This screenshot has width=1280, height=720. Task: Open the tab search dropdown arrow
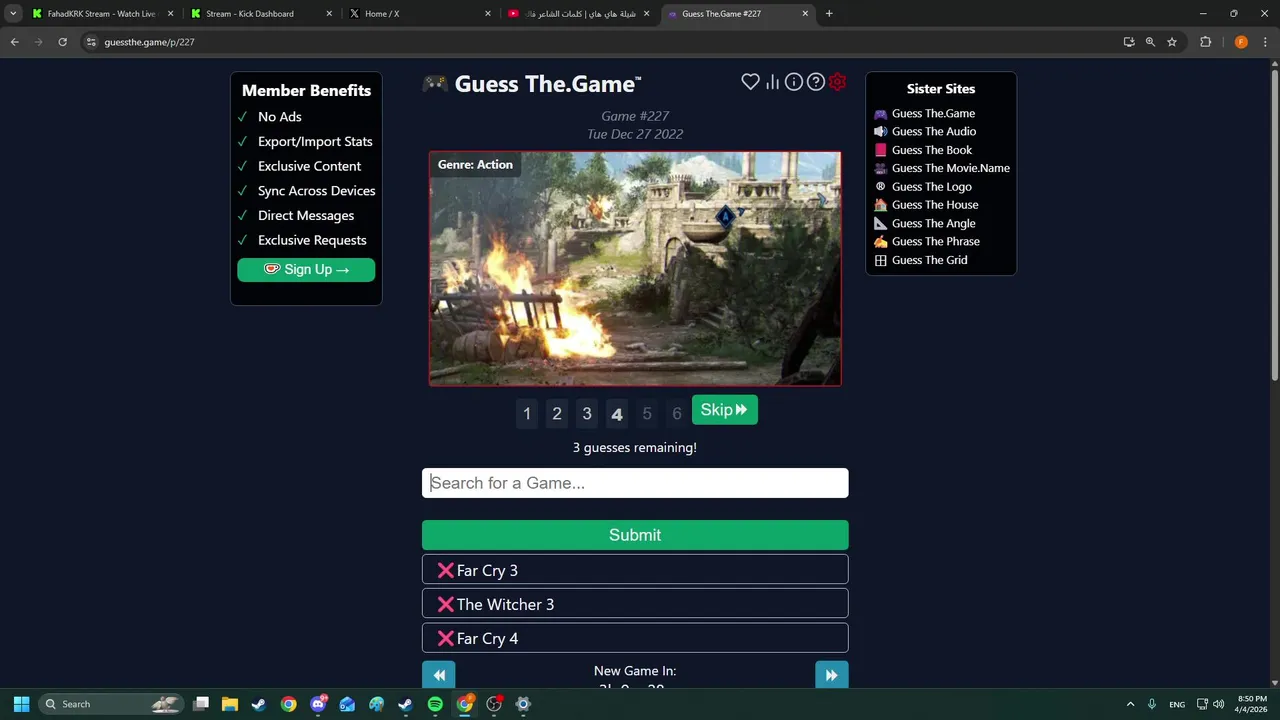tap(13, 14)
